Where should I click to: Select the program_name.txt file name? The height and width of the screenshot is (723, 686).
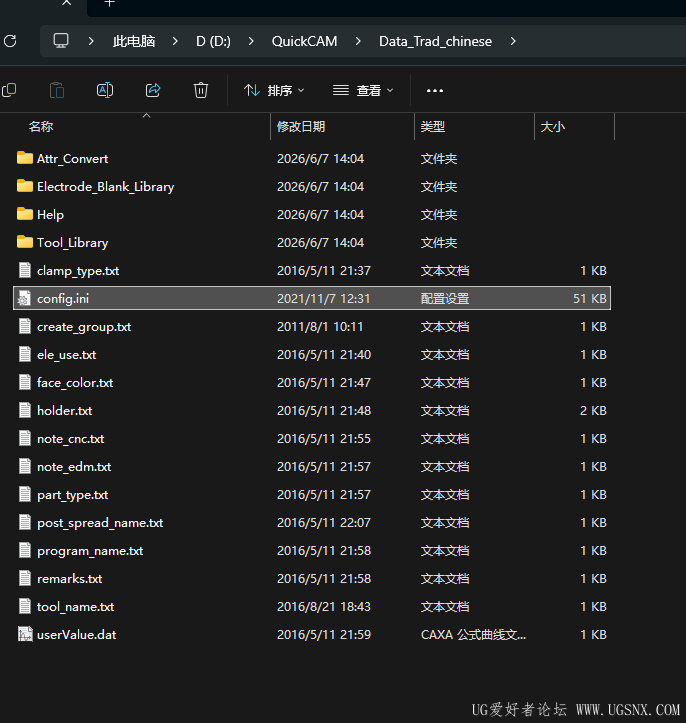pos(90,551)
